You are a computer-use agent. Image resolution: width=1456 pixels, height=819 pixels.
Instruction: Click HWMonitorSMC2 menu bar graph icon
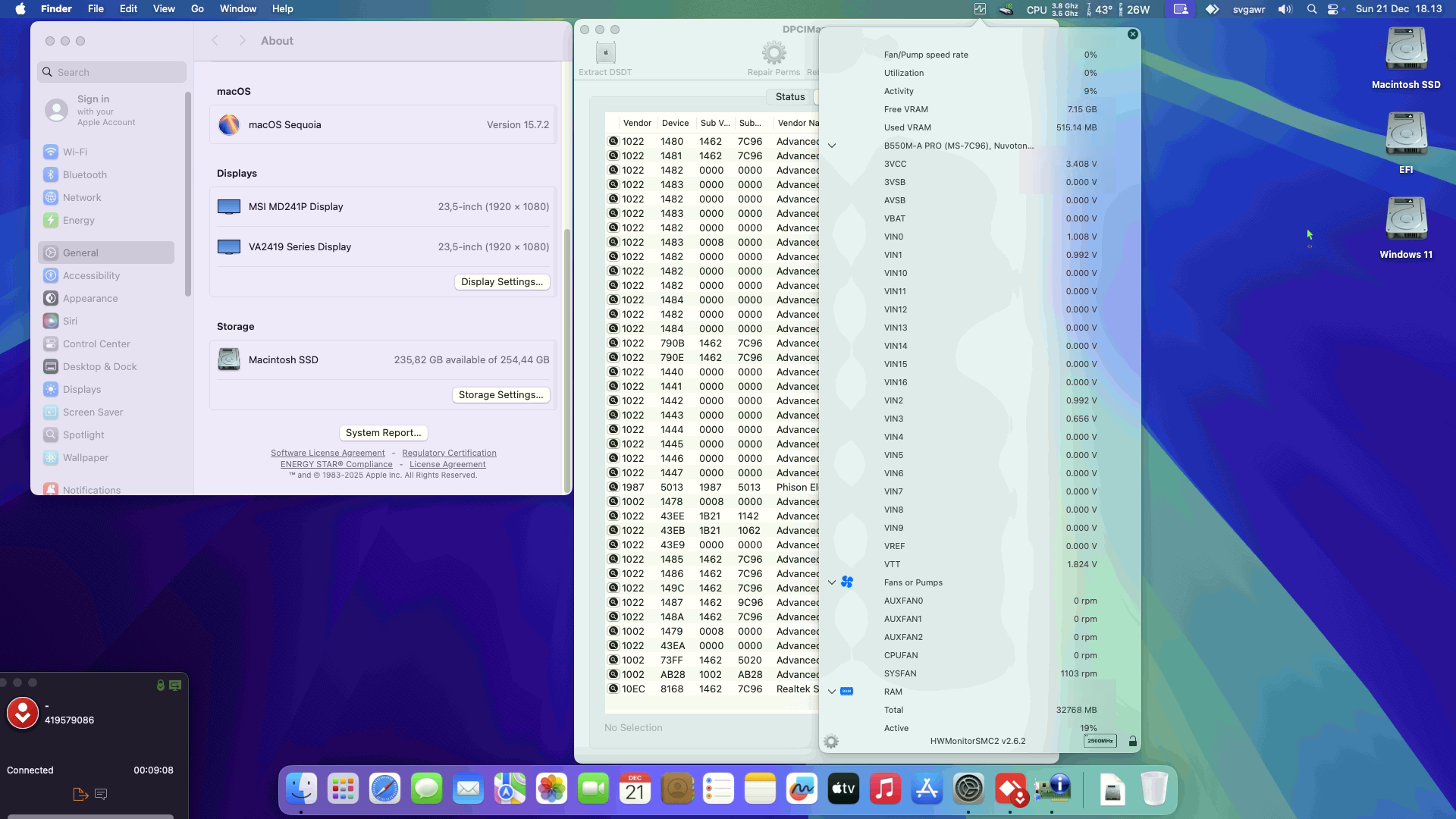pyautogui.click(x=980, y=9)
